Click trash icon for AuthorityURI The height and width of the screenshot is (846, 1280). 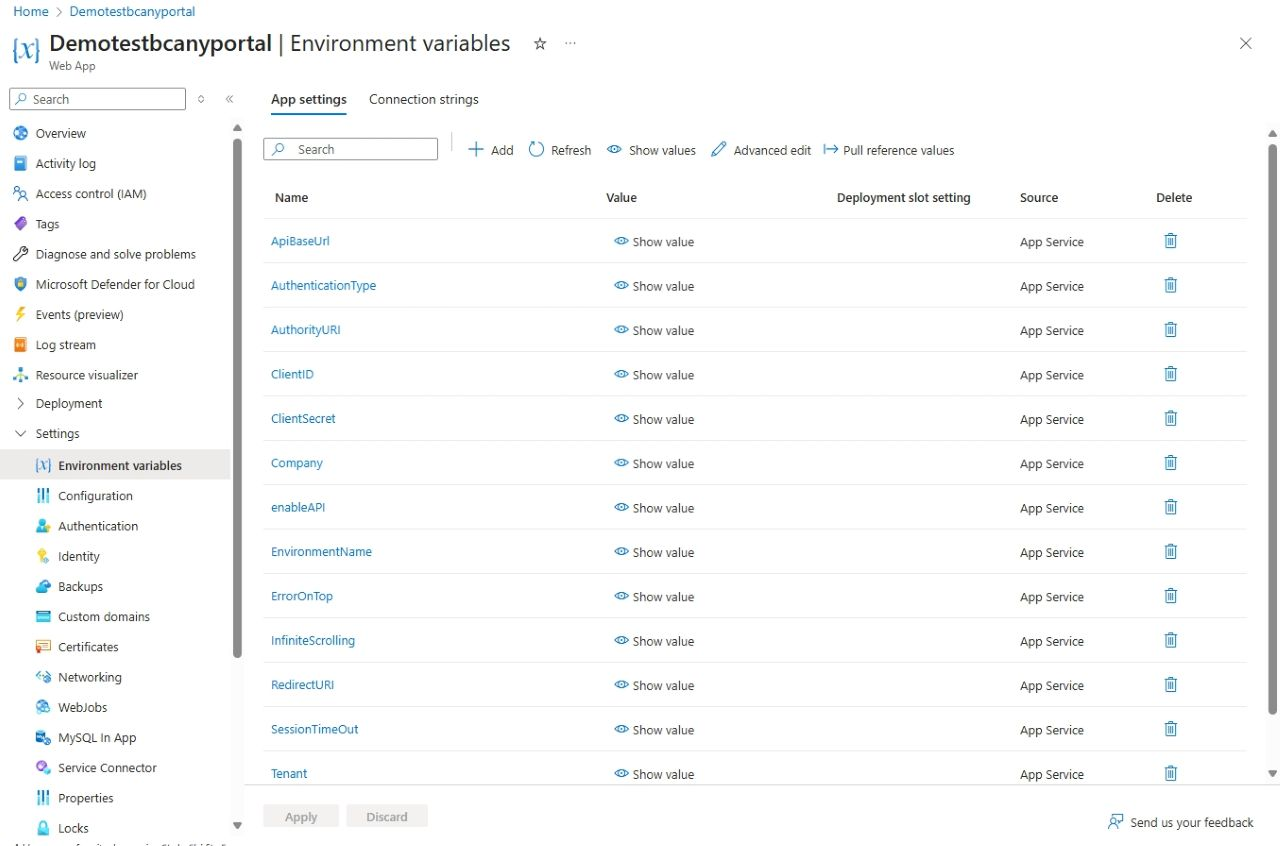pyautogui.click(x=1171, y=330)
